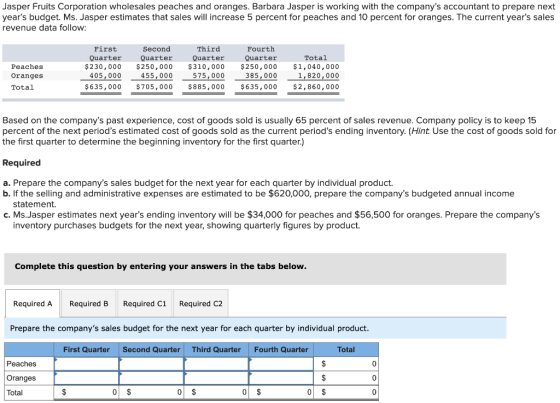Screen dimensions: 560x403
Task: Go to the Required C2 tab
Action: click(201, 303)
